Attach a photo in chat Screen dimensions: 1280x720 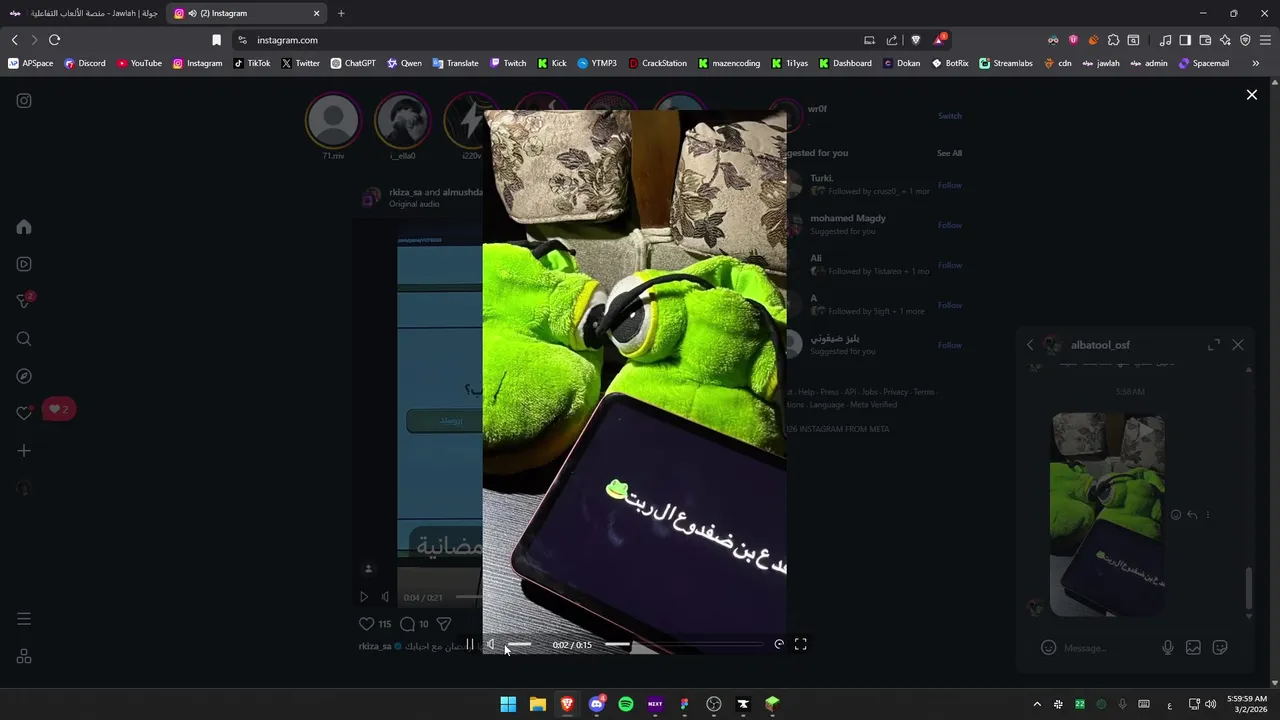pos(1193,648)
